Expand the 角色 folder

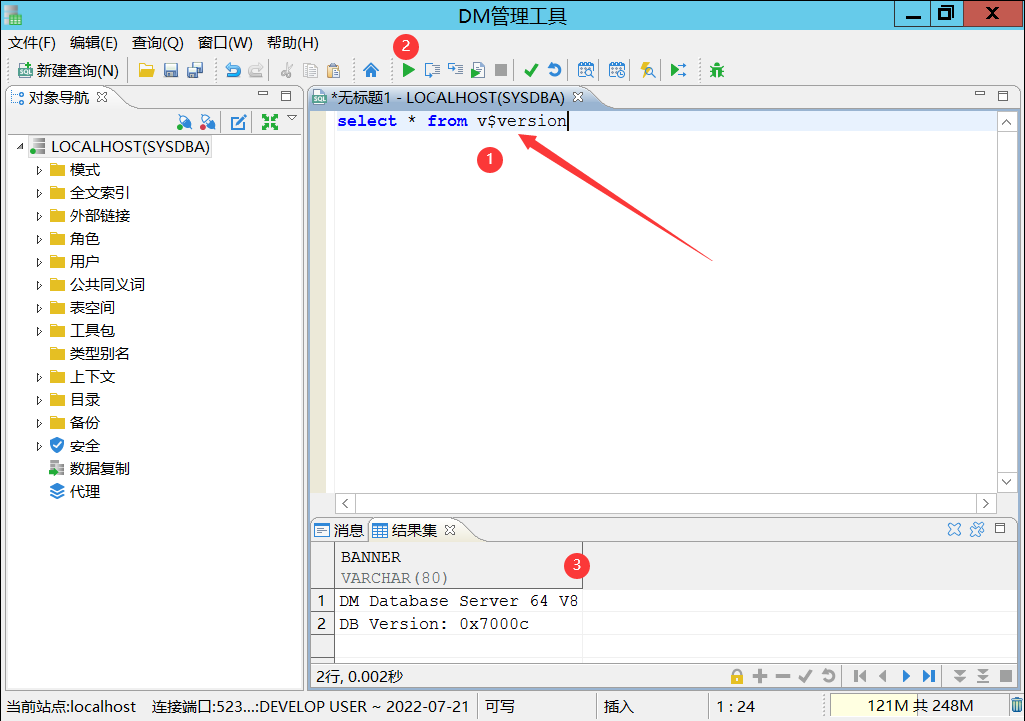coord(39,239)
